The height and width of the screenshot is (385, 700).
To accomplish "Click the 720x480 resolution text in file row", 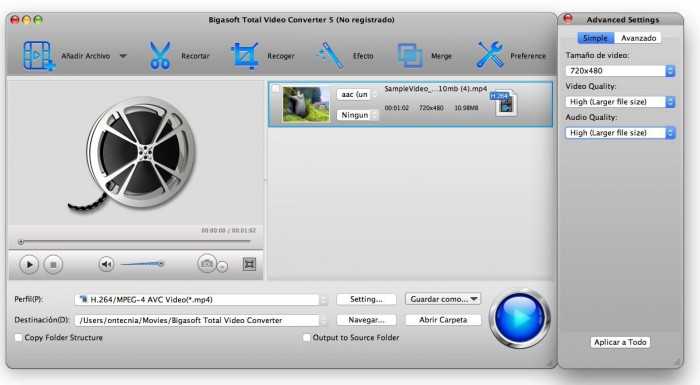I will click(431, 108).
